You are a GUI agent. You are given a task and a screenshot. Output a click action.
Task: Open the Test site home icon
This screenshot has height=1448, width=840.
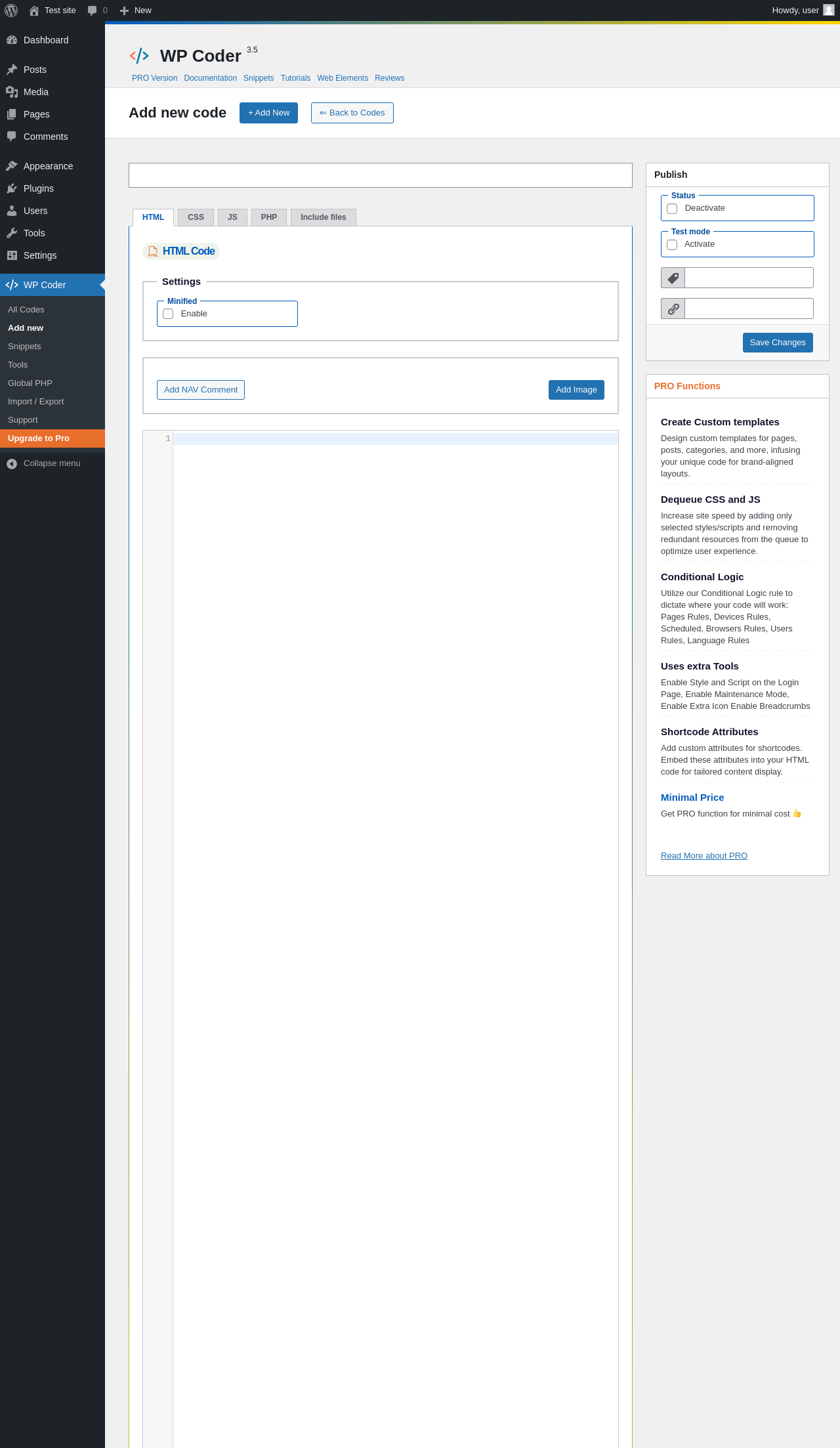[x=34, y=11]
